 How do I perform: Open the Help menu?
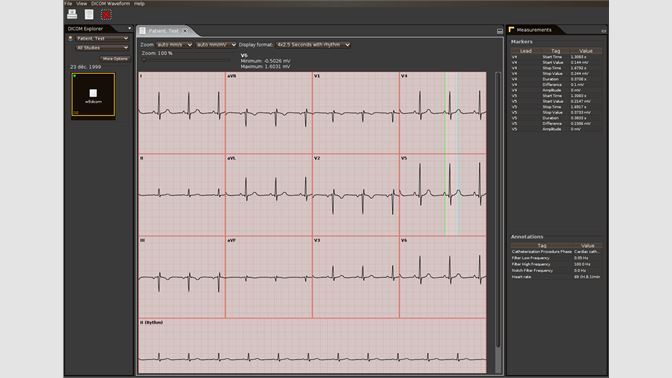(x=139, y=3)
